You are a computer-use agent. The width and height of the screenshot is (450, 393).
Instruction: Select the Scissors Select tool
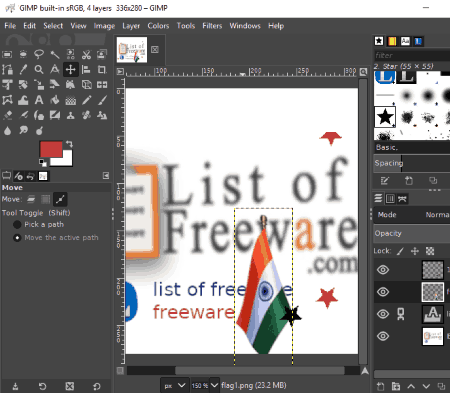pyautogui.click(x=86, y=54)
